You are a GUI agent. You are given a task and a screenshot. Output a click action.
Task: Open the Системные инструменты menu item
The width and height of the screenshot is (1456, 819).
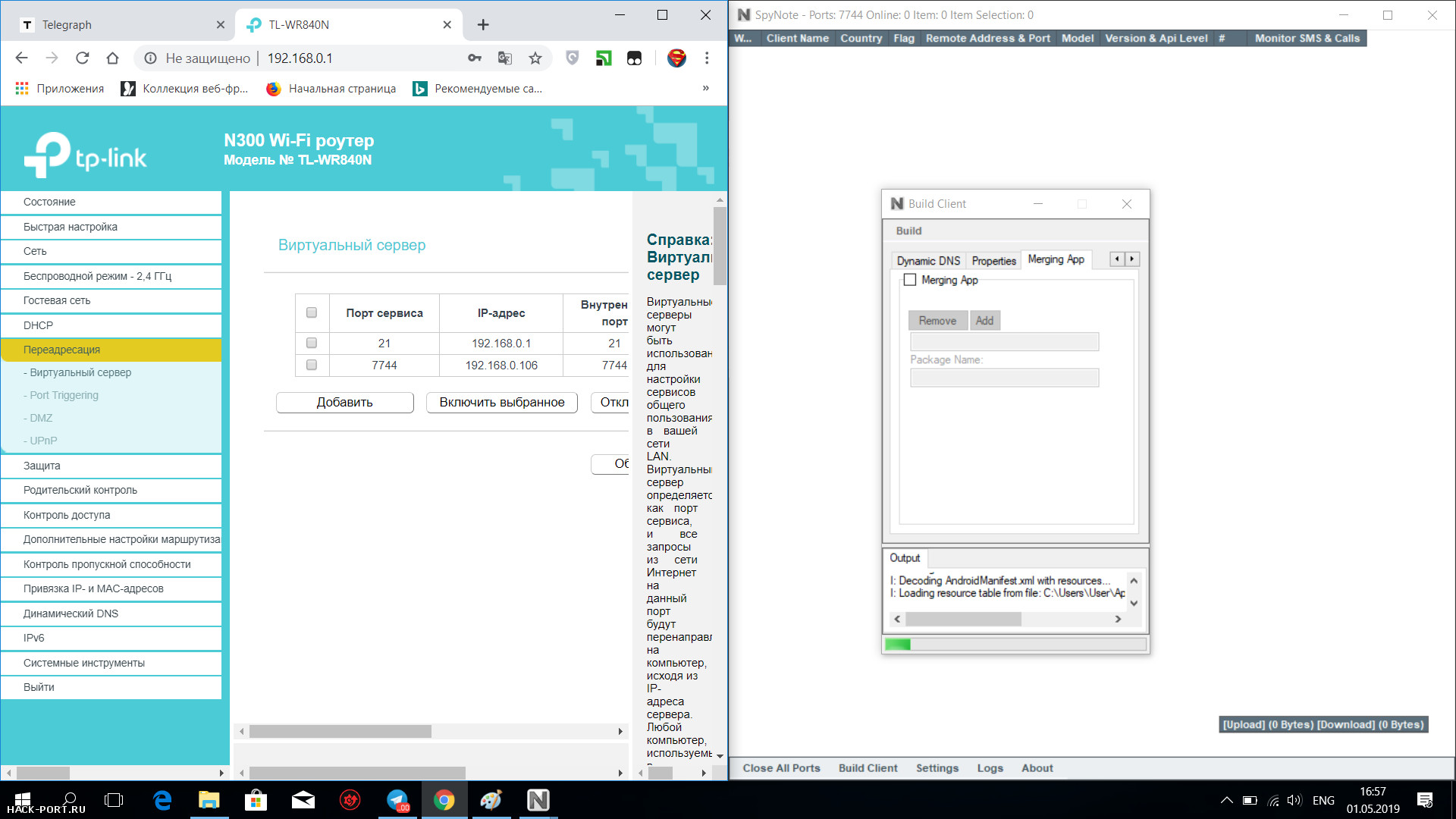111,663
